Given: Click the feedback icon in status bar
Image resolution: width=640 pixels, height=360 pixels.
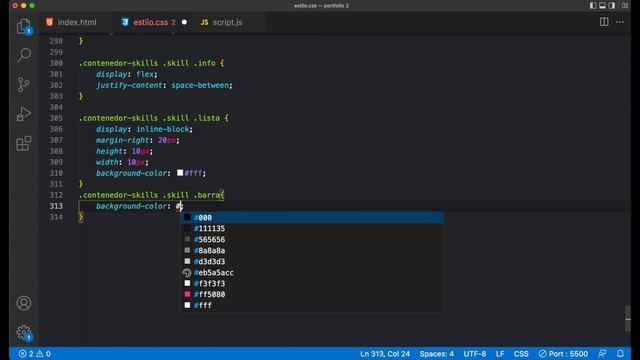Looking at the screenshot, I should point(602,354).
